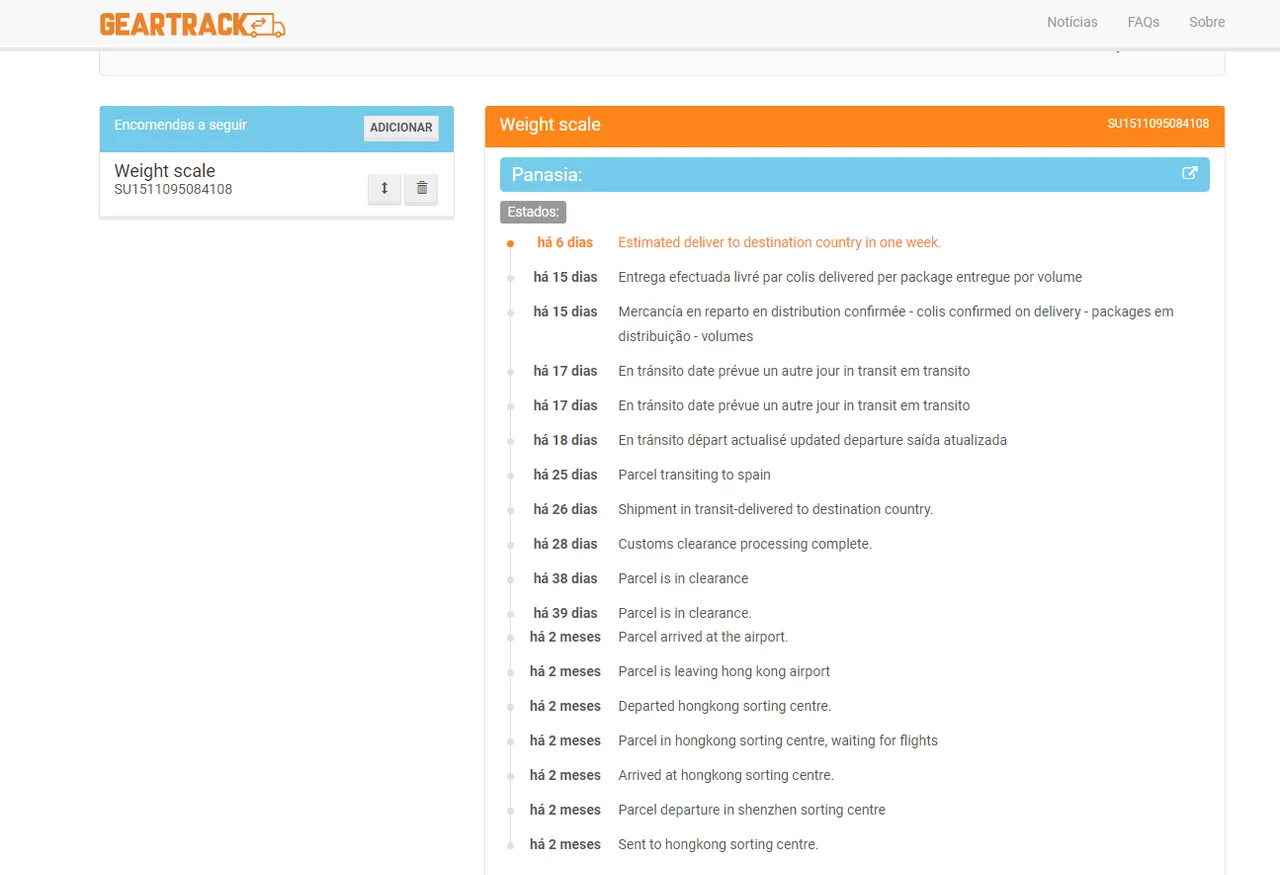Image resolution: width=1280 pixels, height=875 pixels.
Task: Open the Notícias page
Action: pos(1072,22)
